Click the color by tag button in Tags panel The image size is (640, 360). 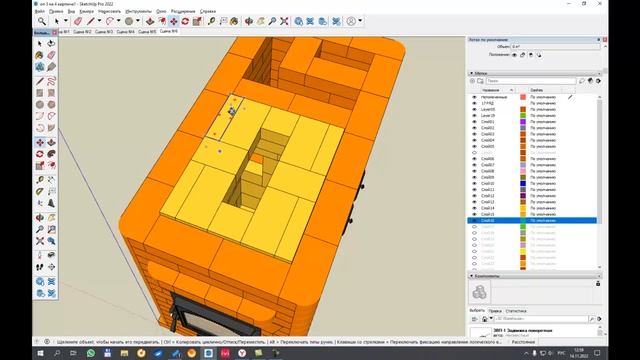590,81
